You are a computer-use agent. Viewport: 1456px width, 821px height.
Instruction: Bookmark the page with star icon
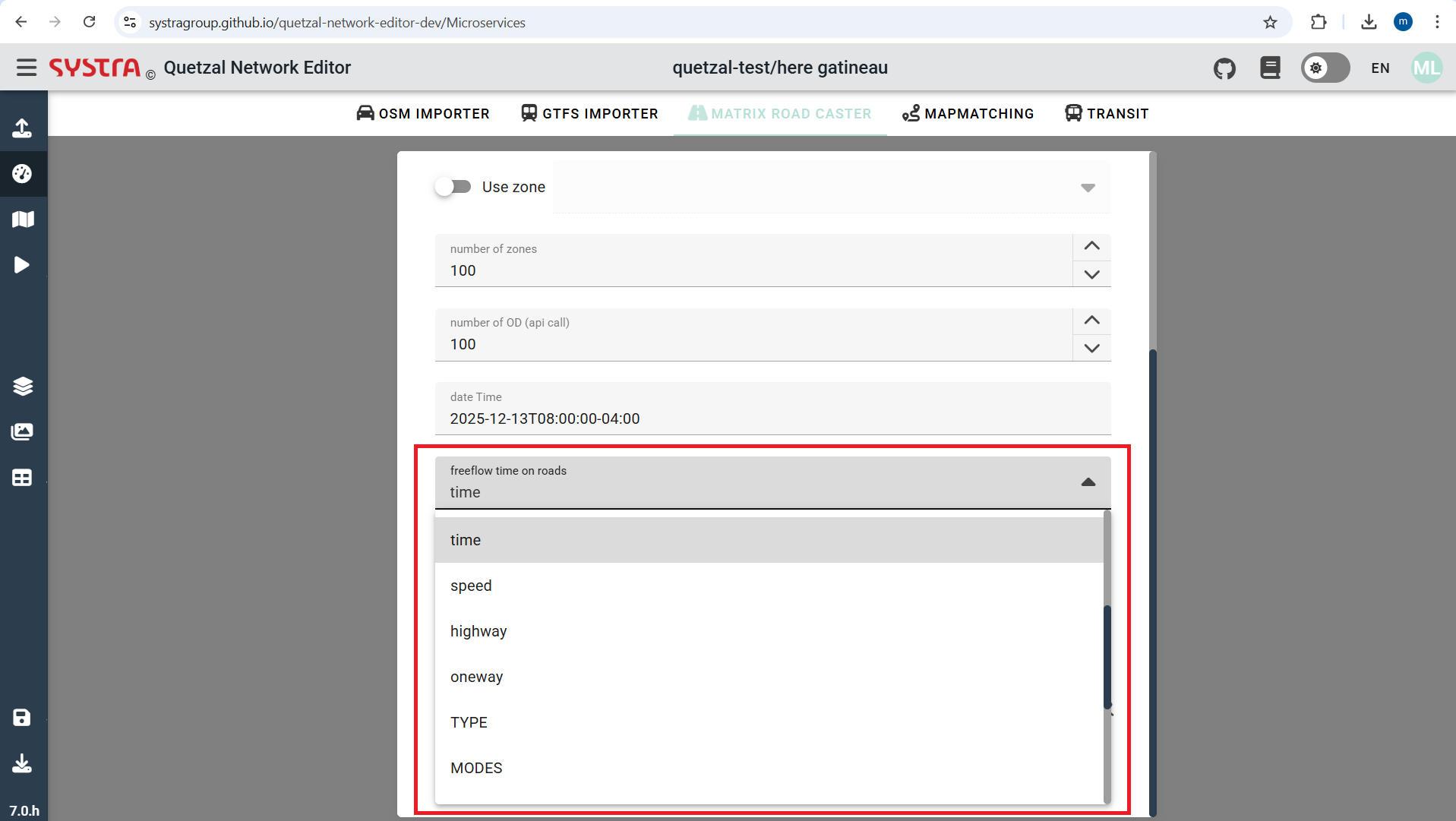(1270, 22)
